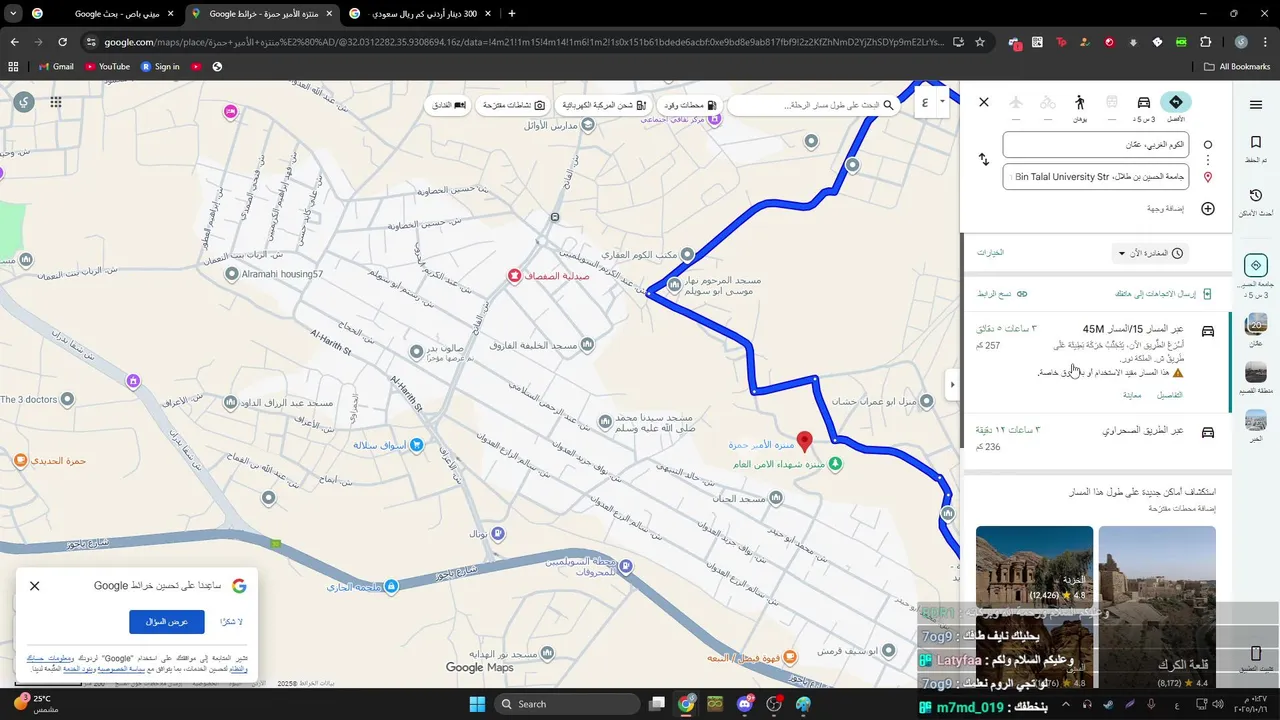
Task: Click preview 'معاينة' for Route 15
Action: (1132, 395)
